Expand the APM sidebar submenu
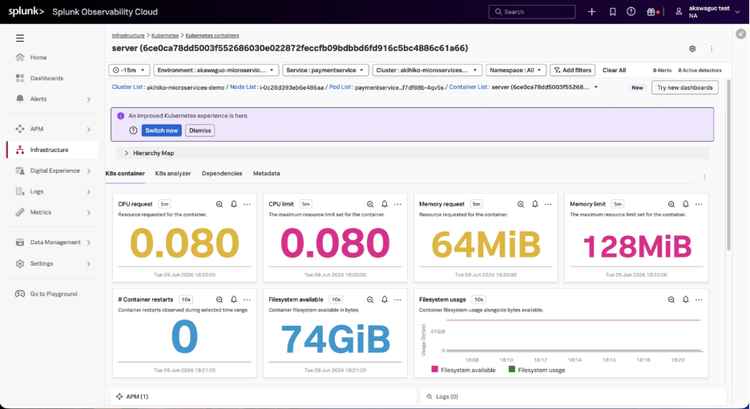Image resolution: width=750 pixels, height=409 pixels. coord(88,129)
